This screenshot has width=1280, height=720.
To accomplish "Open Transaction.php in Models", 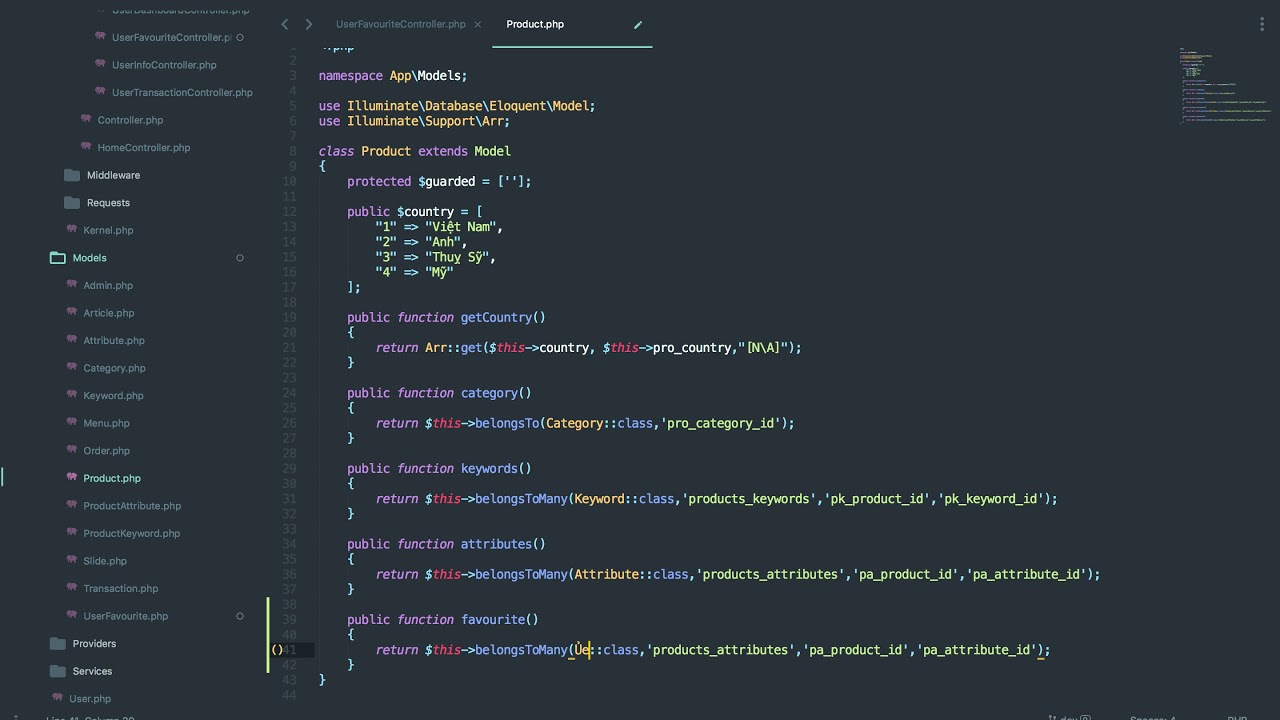I will [121, 588].
